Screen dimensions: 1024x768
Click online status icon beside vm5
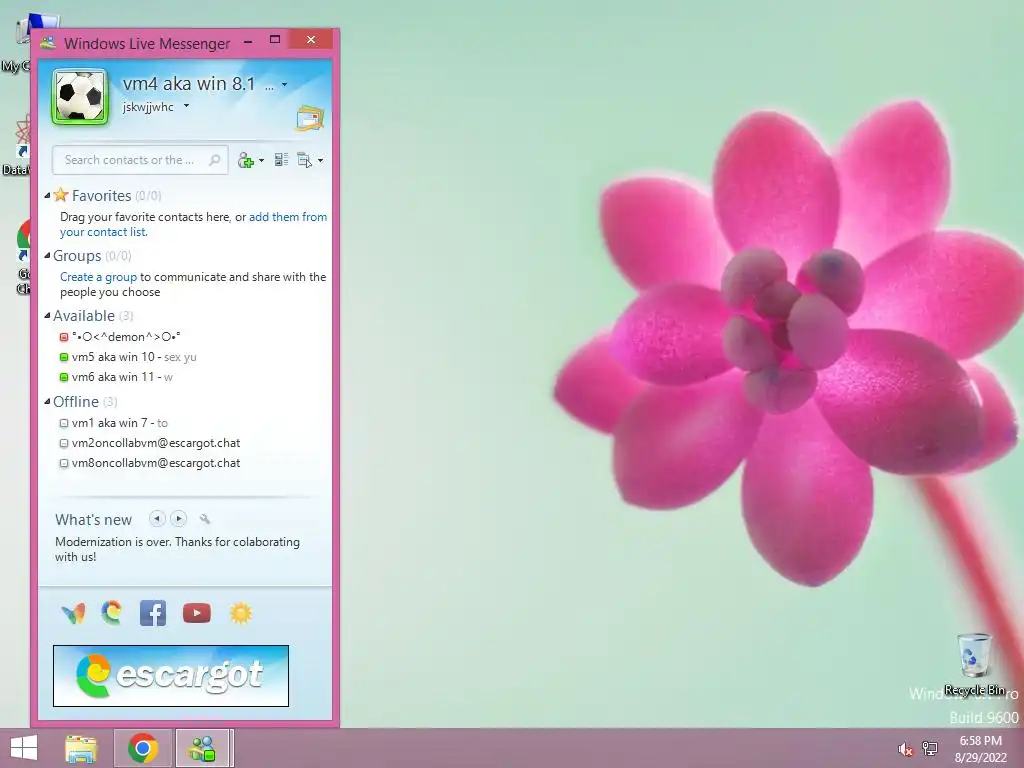(x=64, y=357)
